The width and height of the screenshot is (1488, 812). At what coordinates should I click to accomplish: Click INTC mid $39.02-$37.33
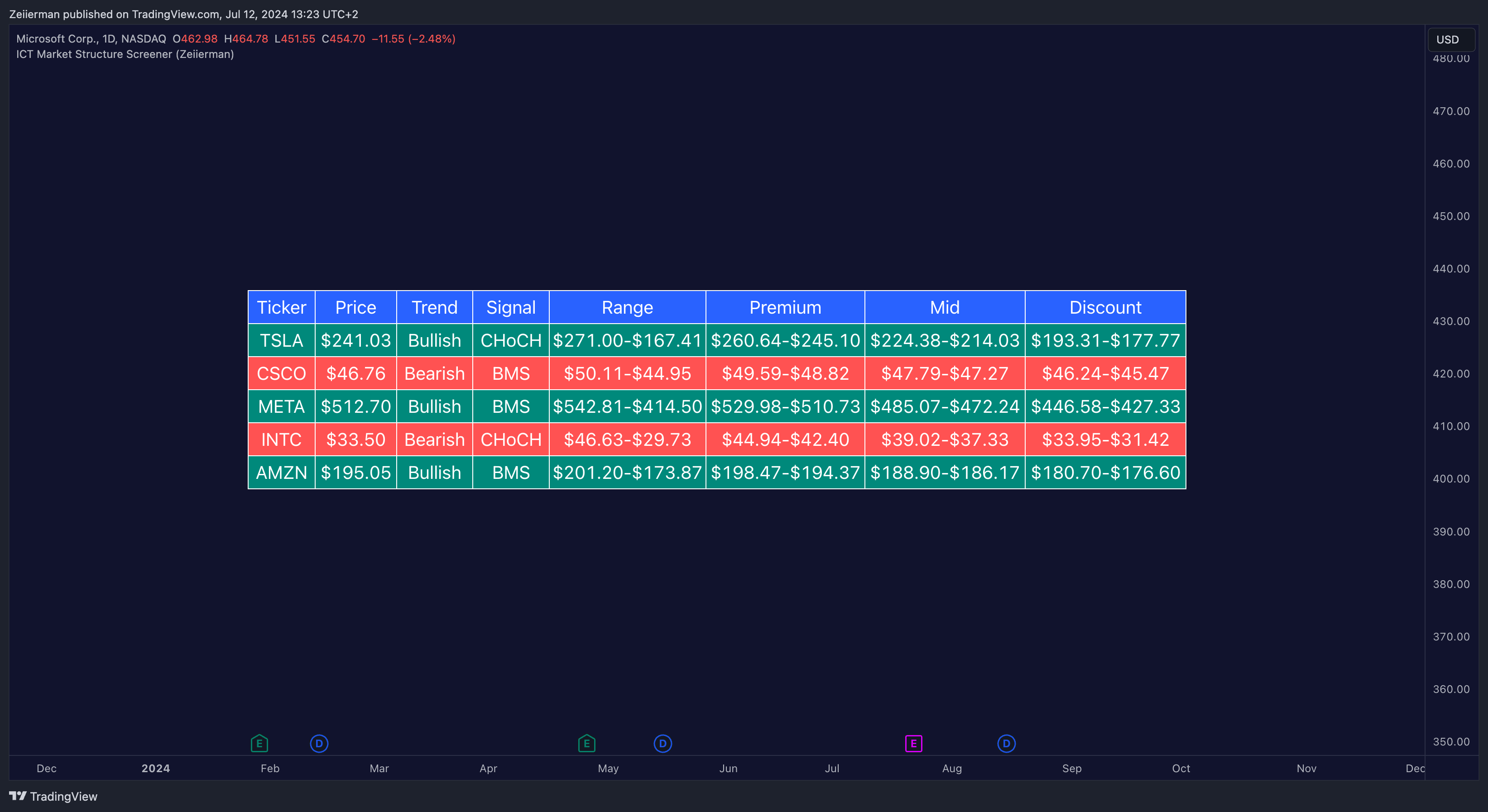pos(945,439)
